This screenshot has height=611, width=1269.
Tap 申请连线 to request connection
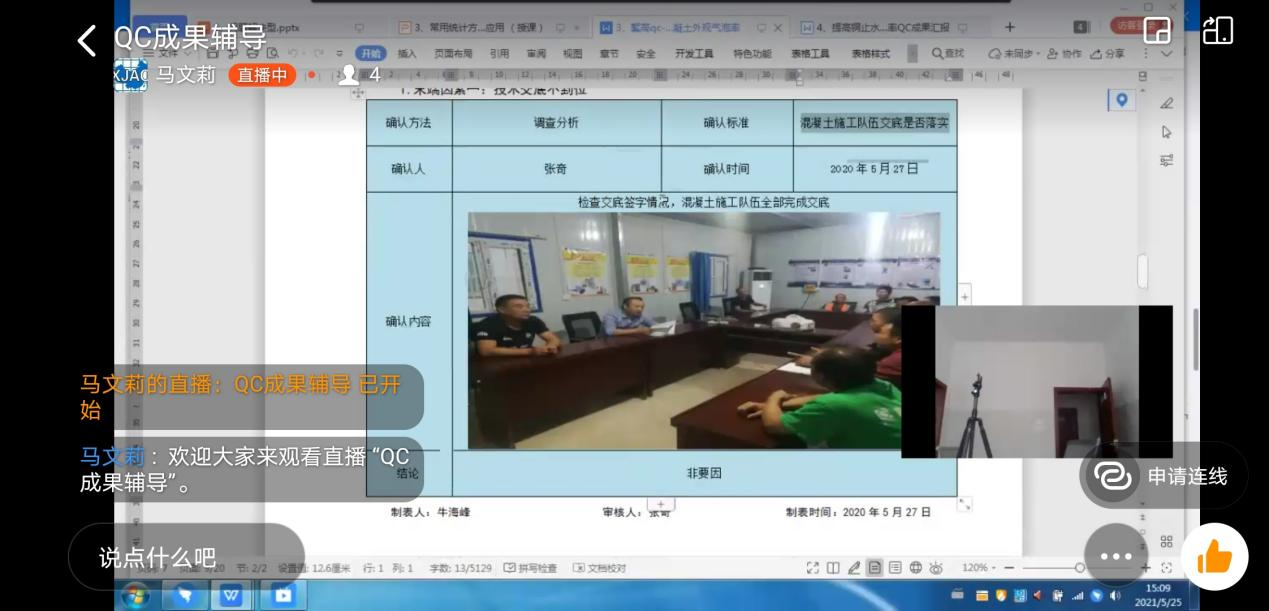click(x=1163, y=476)
